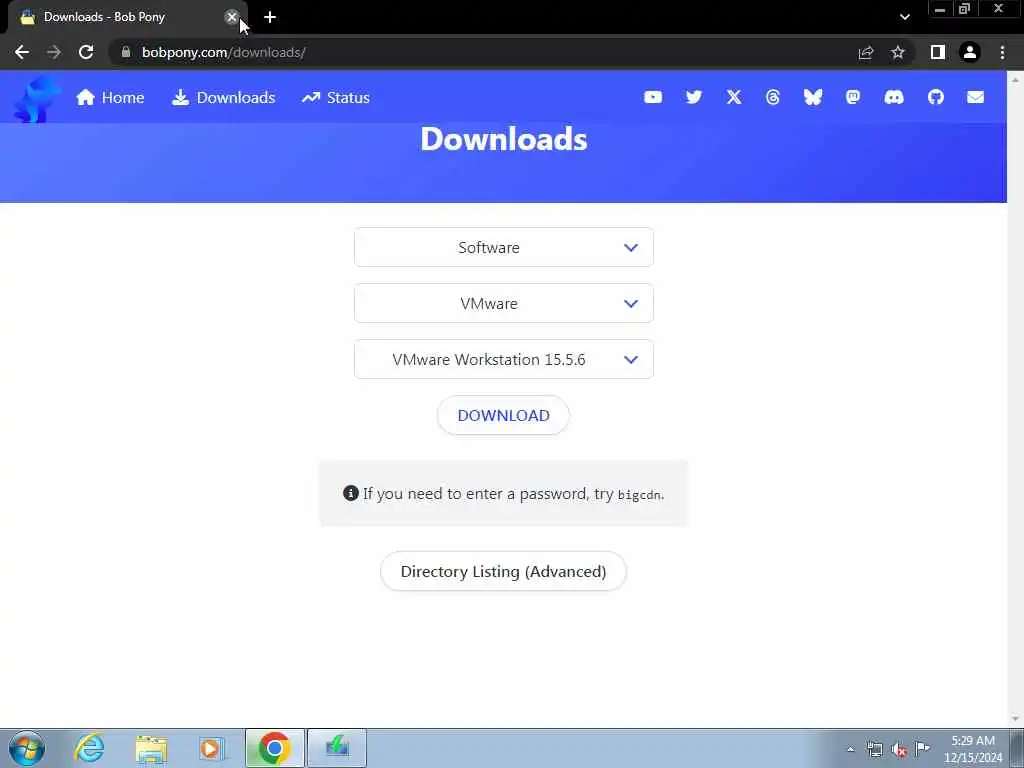Close the Downloads - Bob Pony tab
Screen dimensions: 1024x768
click(x=231, y=18)
